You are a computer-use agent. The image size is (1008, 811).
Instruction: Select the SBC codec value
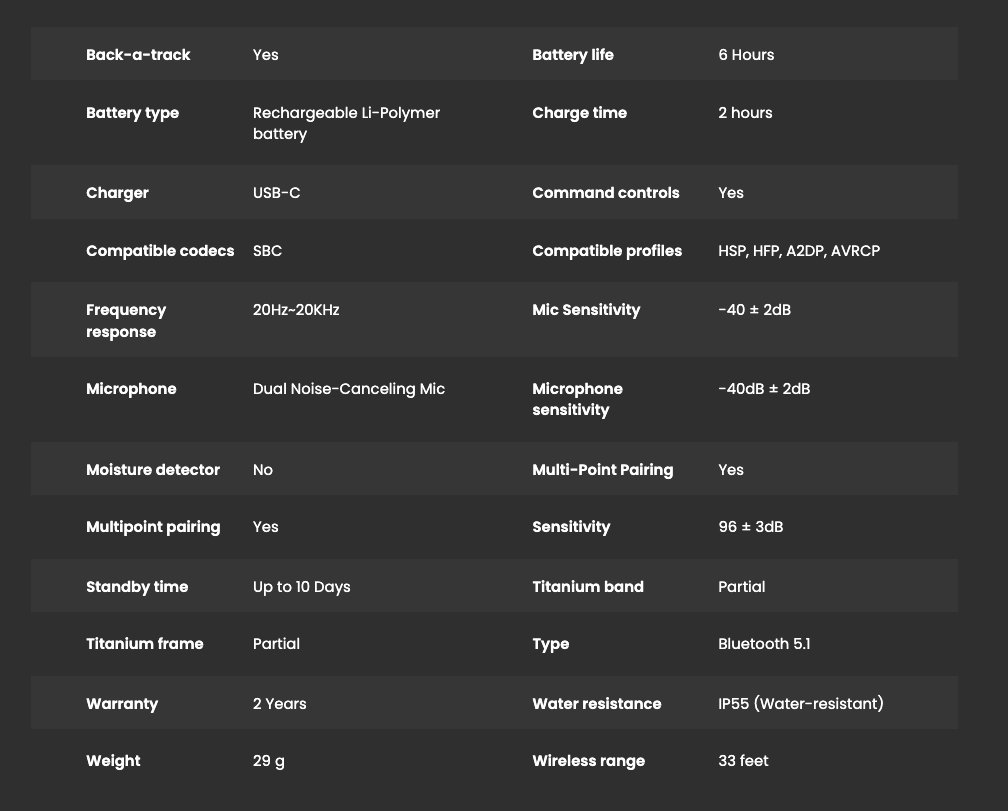tap(267, 251)
